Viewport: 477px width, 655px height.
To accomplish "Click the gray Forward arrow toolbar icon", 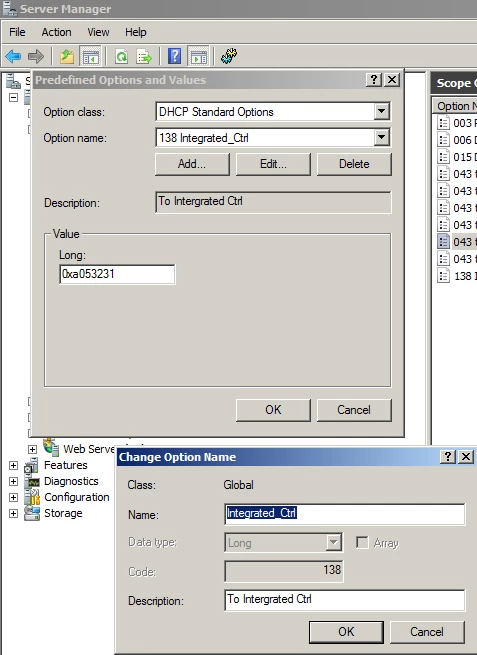I will [36, 56].
